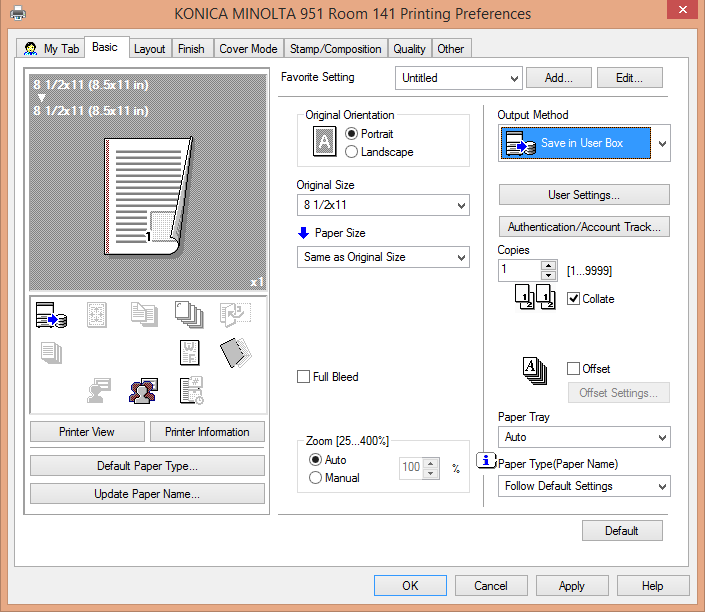Open User Settings...
The width and height of the screenshot is (705, 612).
pos(584,195)
